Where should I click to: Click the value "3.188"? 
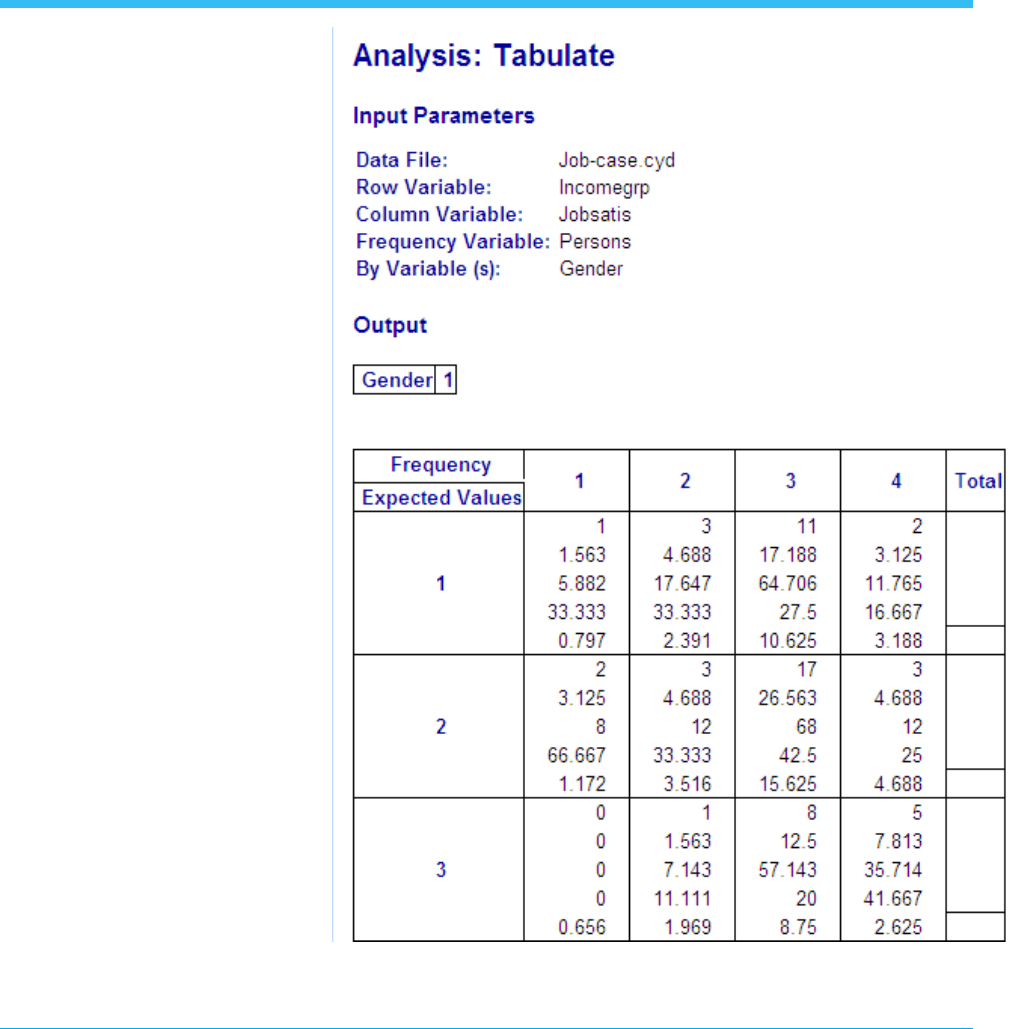pos(898,640)
